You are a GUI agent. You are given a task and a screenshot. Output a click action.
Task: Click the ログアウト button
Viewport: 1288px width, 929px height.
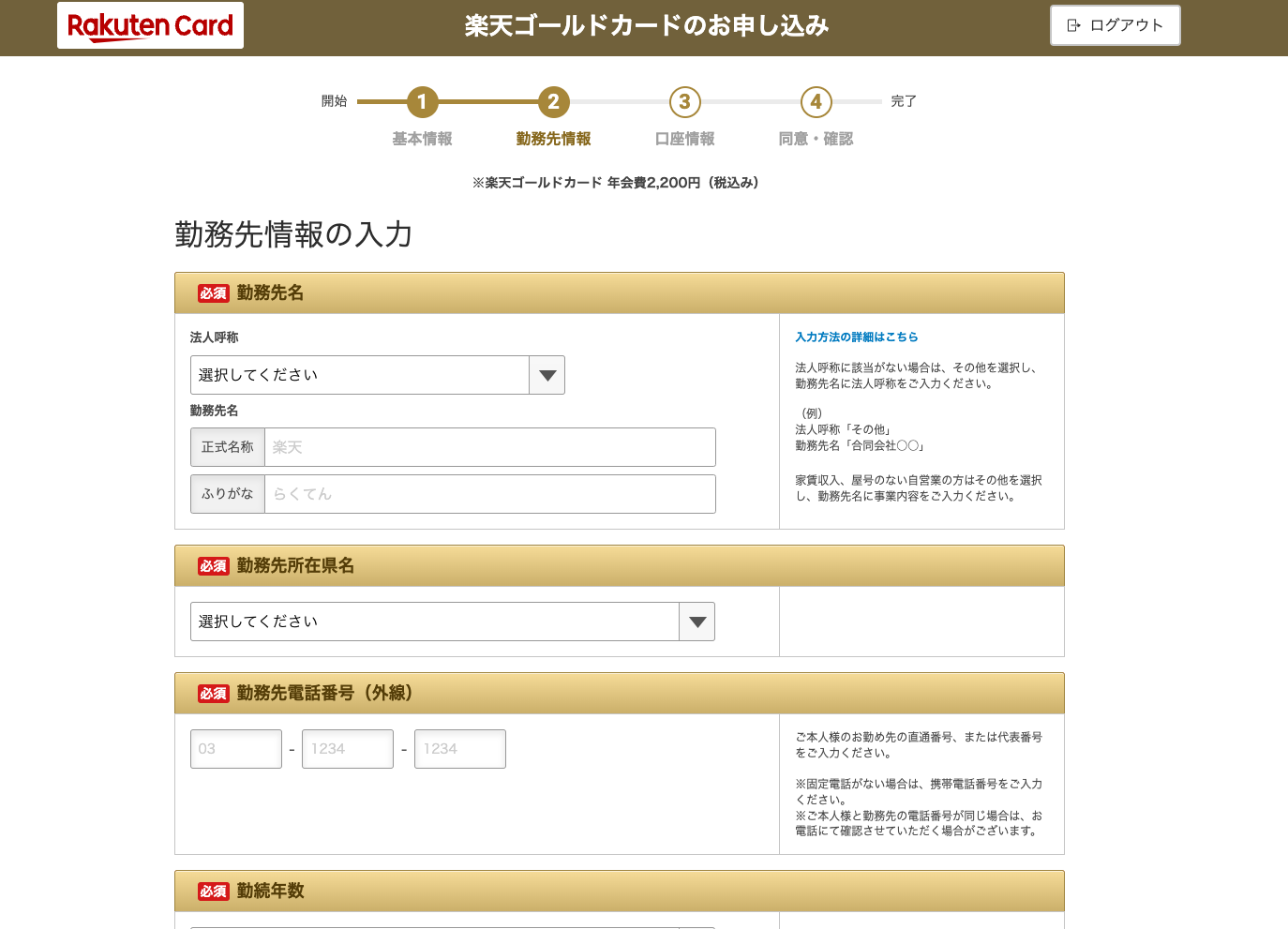coord(1115,25)
